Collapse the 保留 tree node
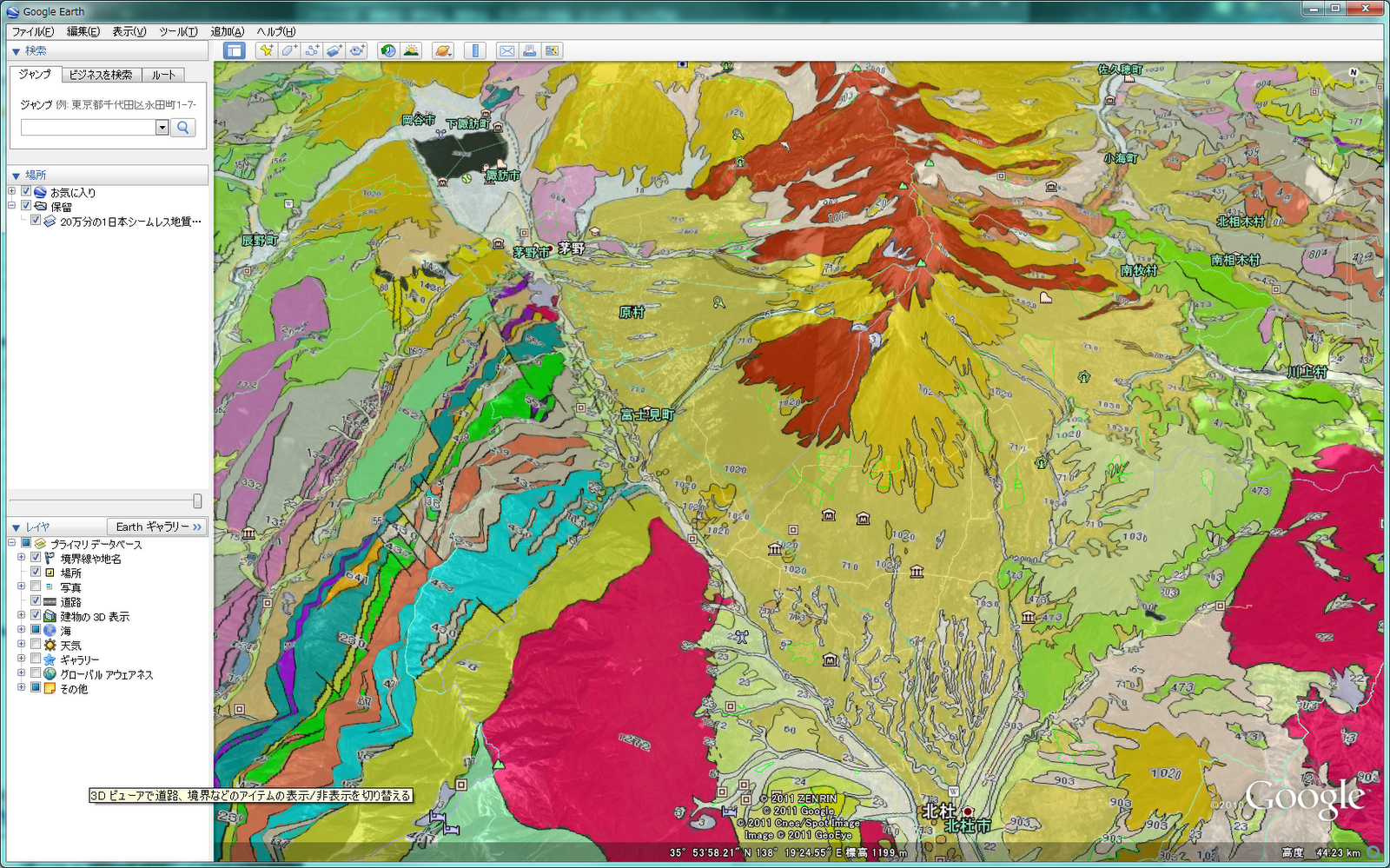The height and width of the screenshot is (868, 1390). 12,207
